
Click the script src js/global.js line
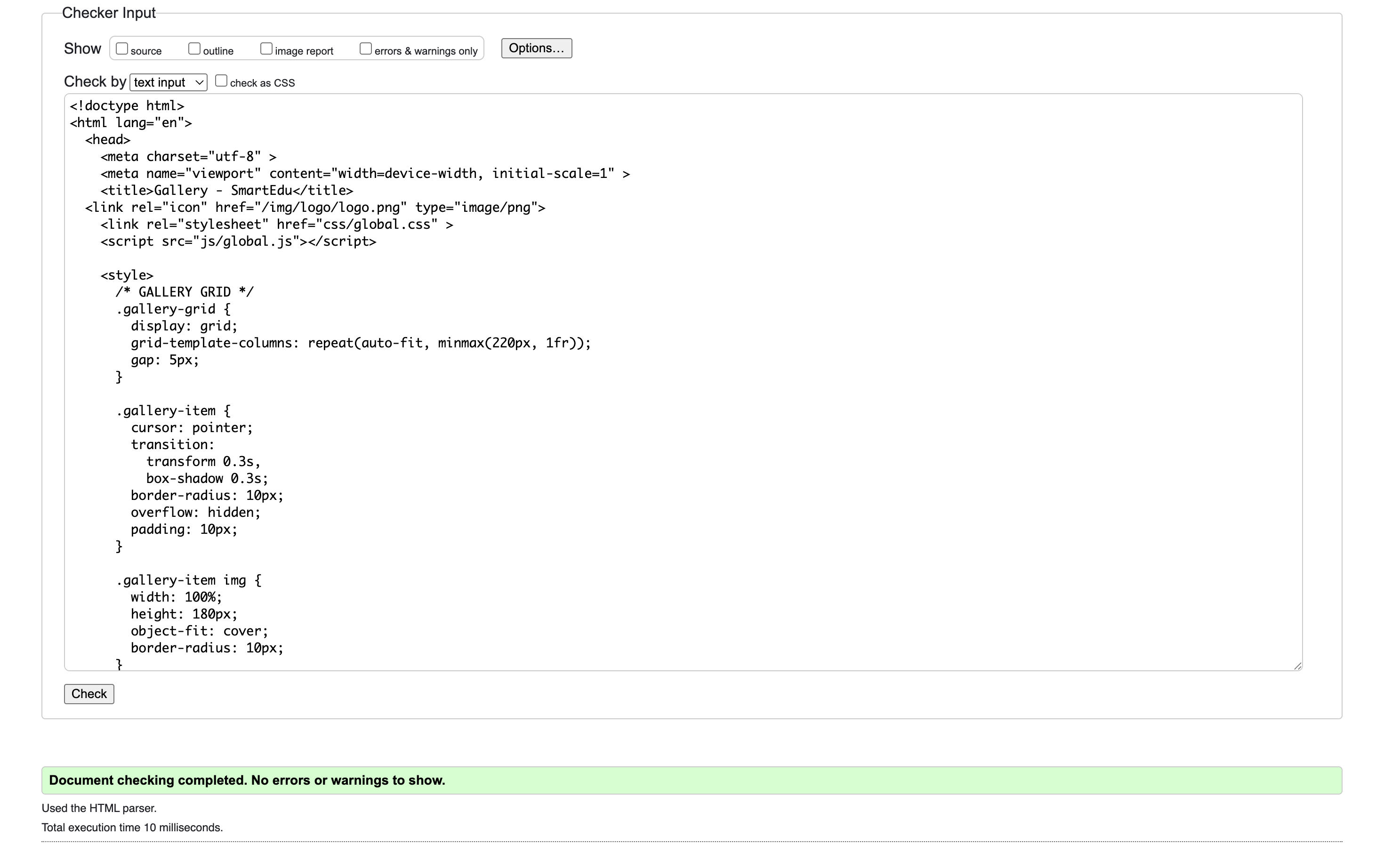pos(238,241)
